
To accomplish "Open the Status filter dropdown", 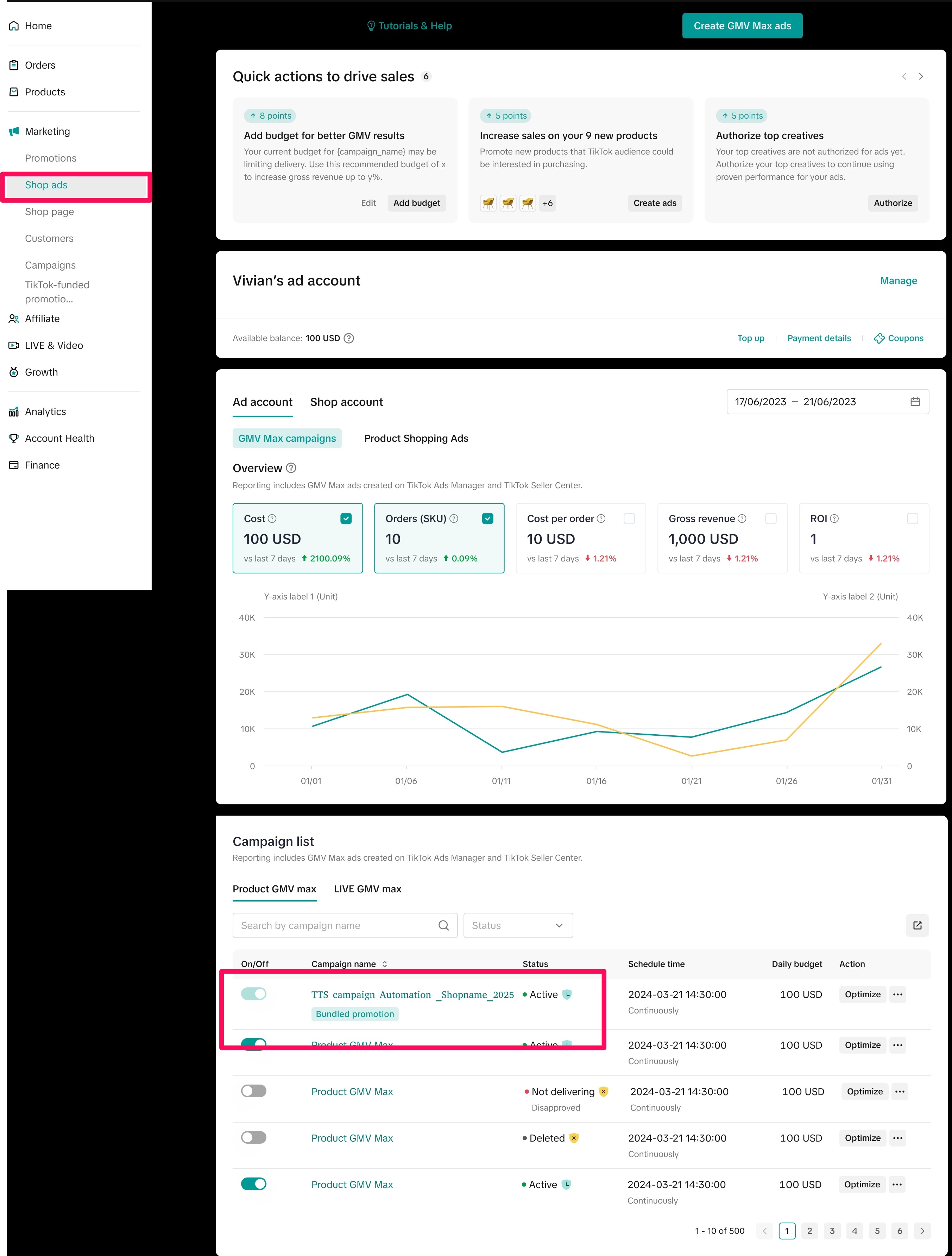I will (x=518, y=925).
